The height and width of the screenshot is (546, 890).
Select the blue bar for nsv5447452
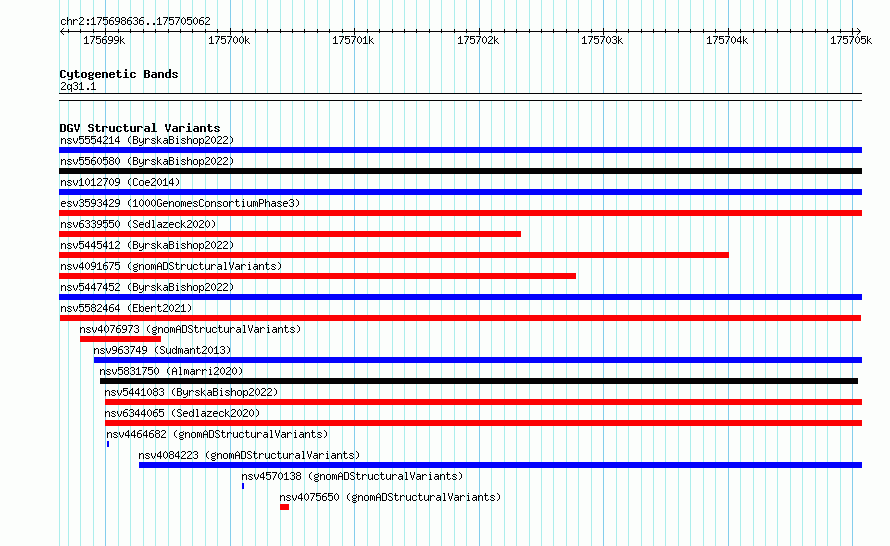coord(460,297)
